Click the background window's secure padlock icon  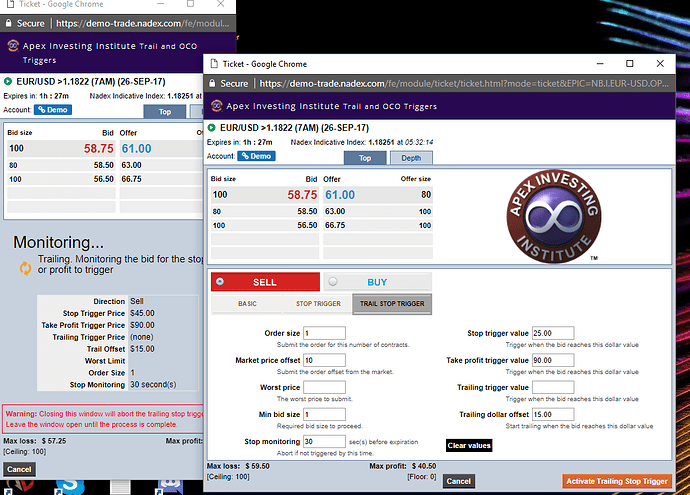coord(8,23)
